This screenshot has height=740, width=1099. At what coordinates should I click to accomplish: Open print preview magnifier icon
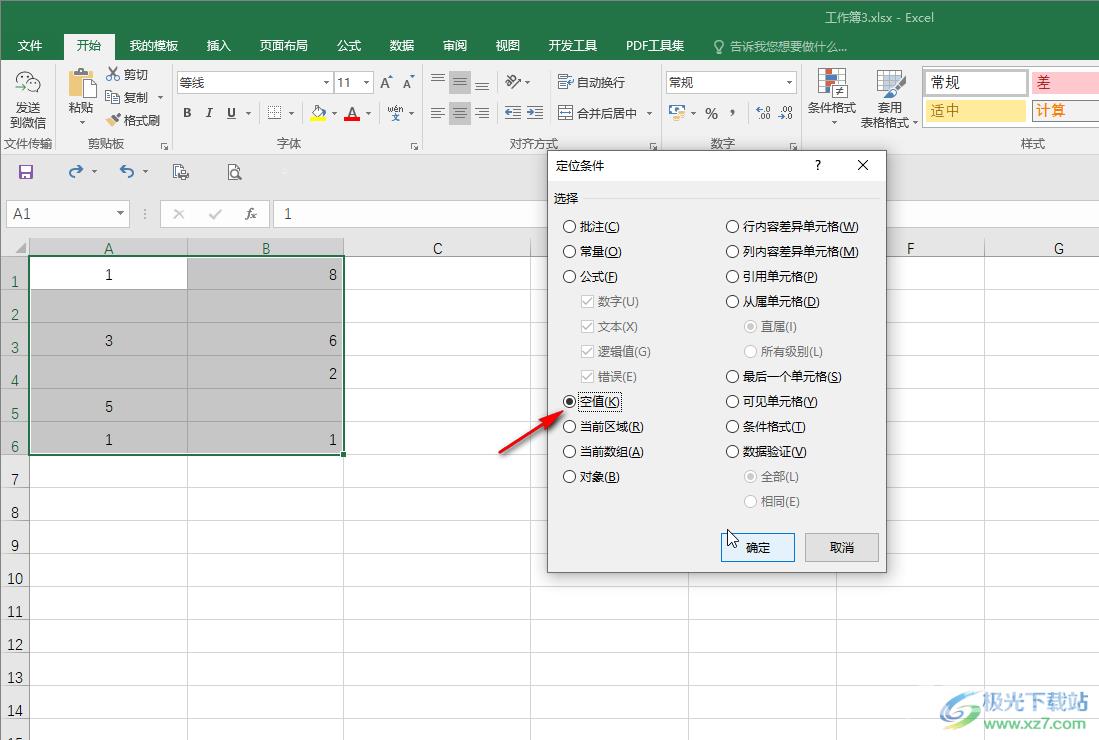(x=234, y=172)
